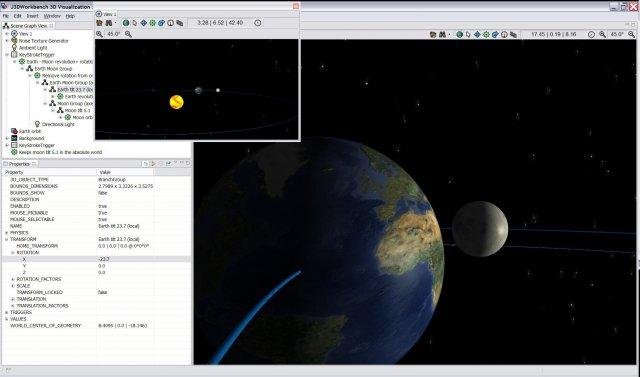This screenshot has width=640, height=377.
Task: Select the blue move-cross tool in floating View 1 toolbar
Action: tap(144, 23)
